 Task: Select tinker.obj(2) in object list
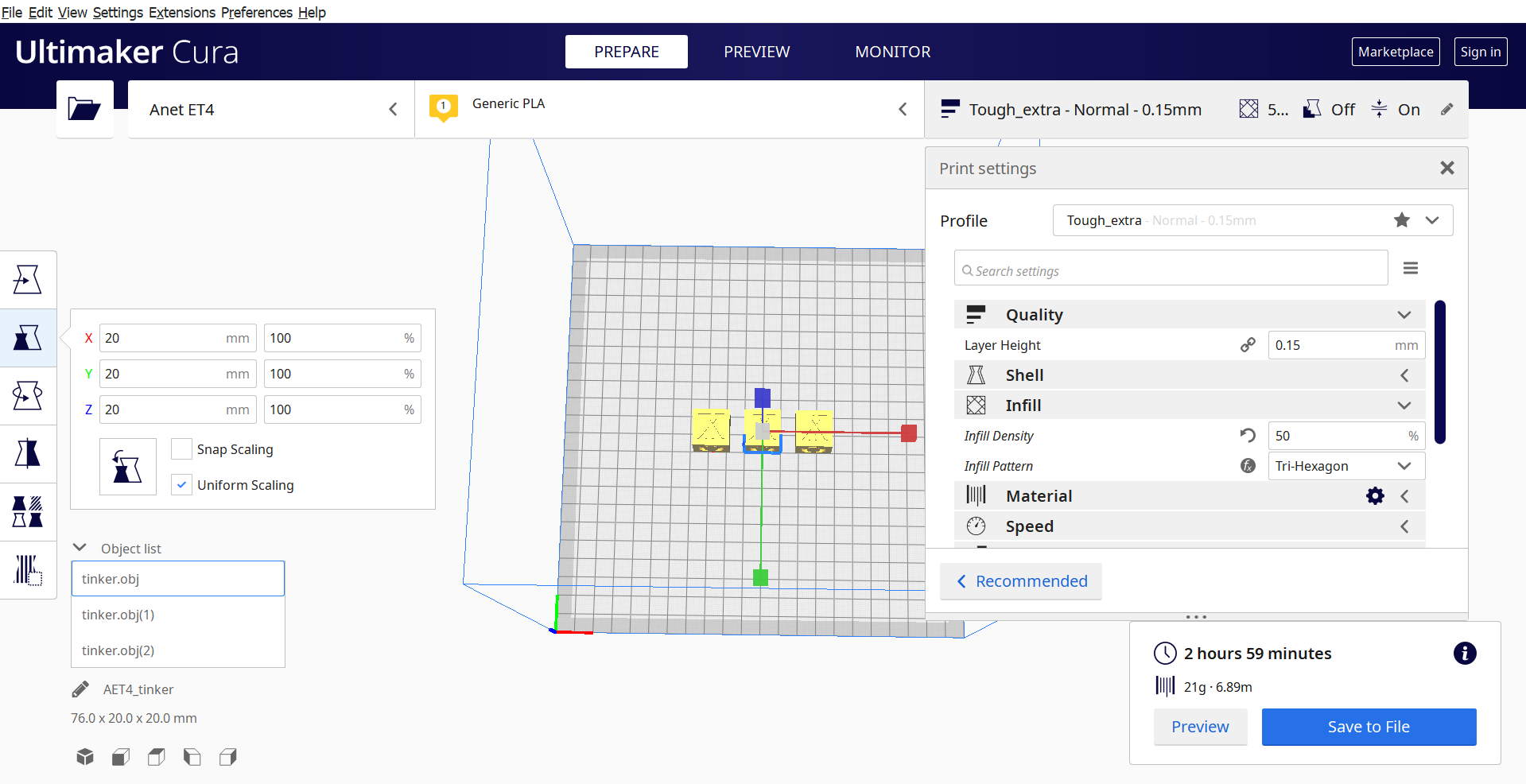tap(178, 650)
